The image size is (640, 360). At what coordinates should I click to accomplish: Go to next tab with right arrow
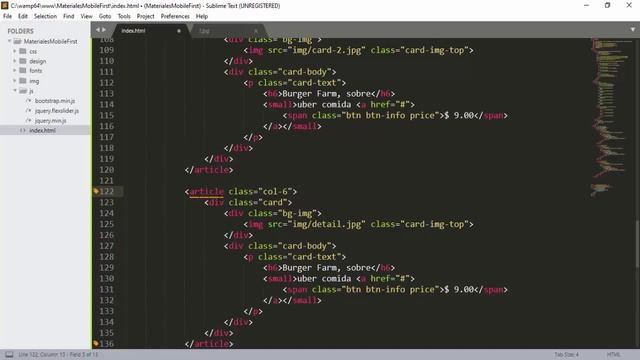tap(104, 30)
